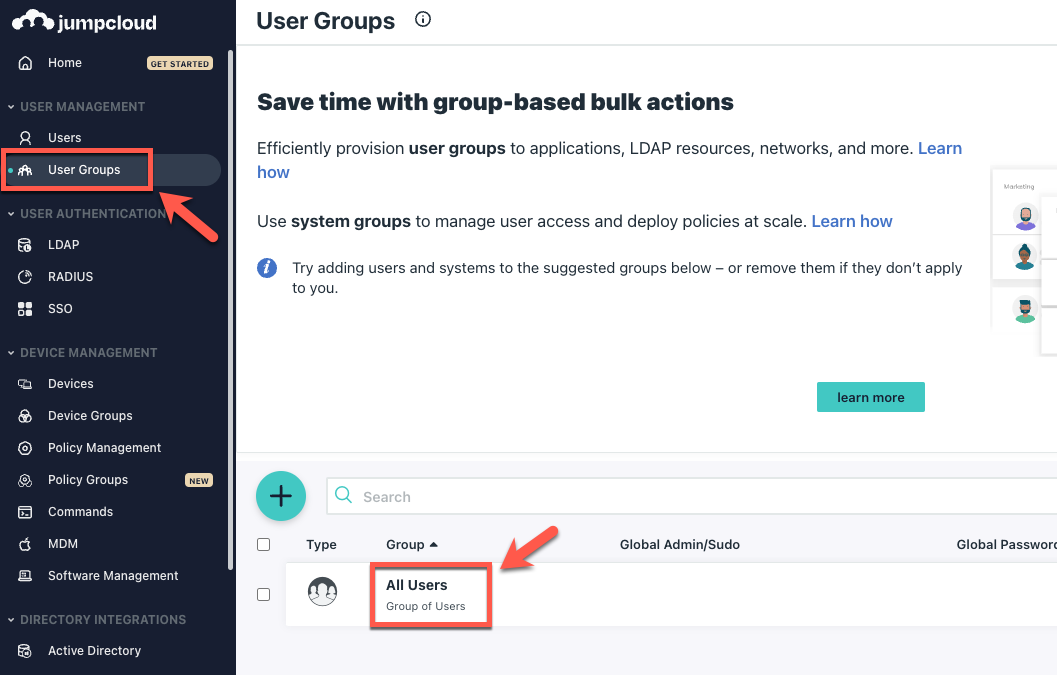
Task: Click the magnifier icon in search bar
Action: point(343,495)
